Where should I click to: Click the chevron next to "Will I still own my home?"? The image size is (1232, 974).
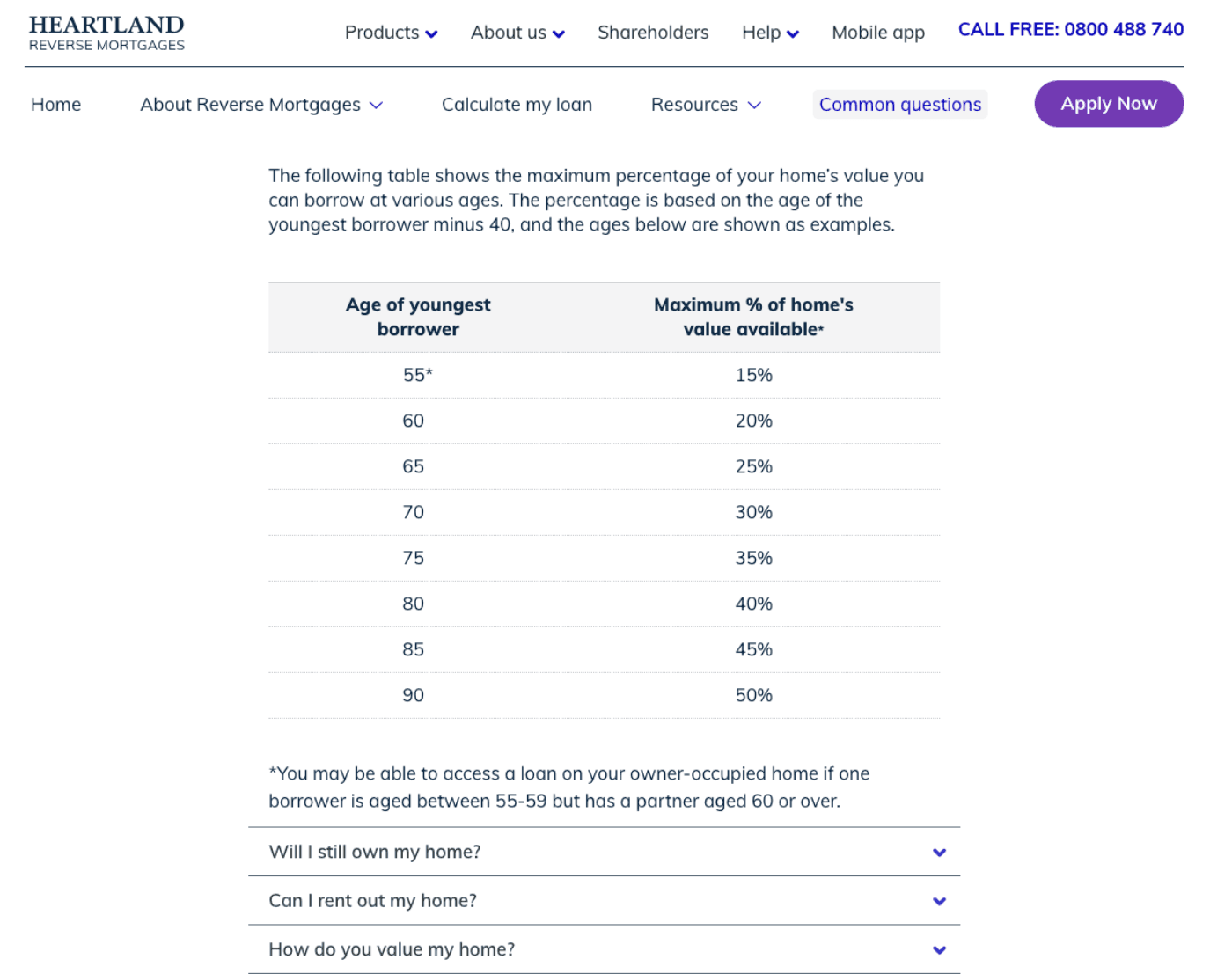pyautogui.click(x=939, y=853)
